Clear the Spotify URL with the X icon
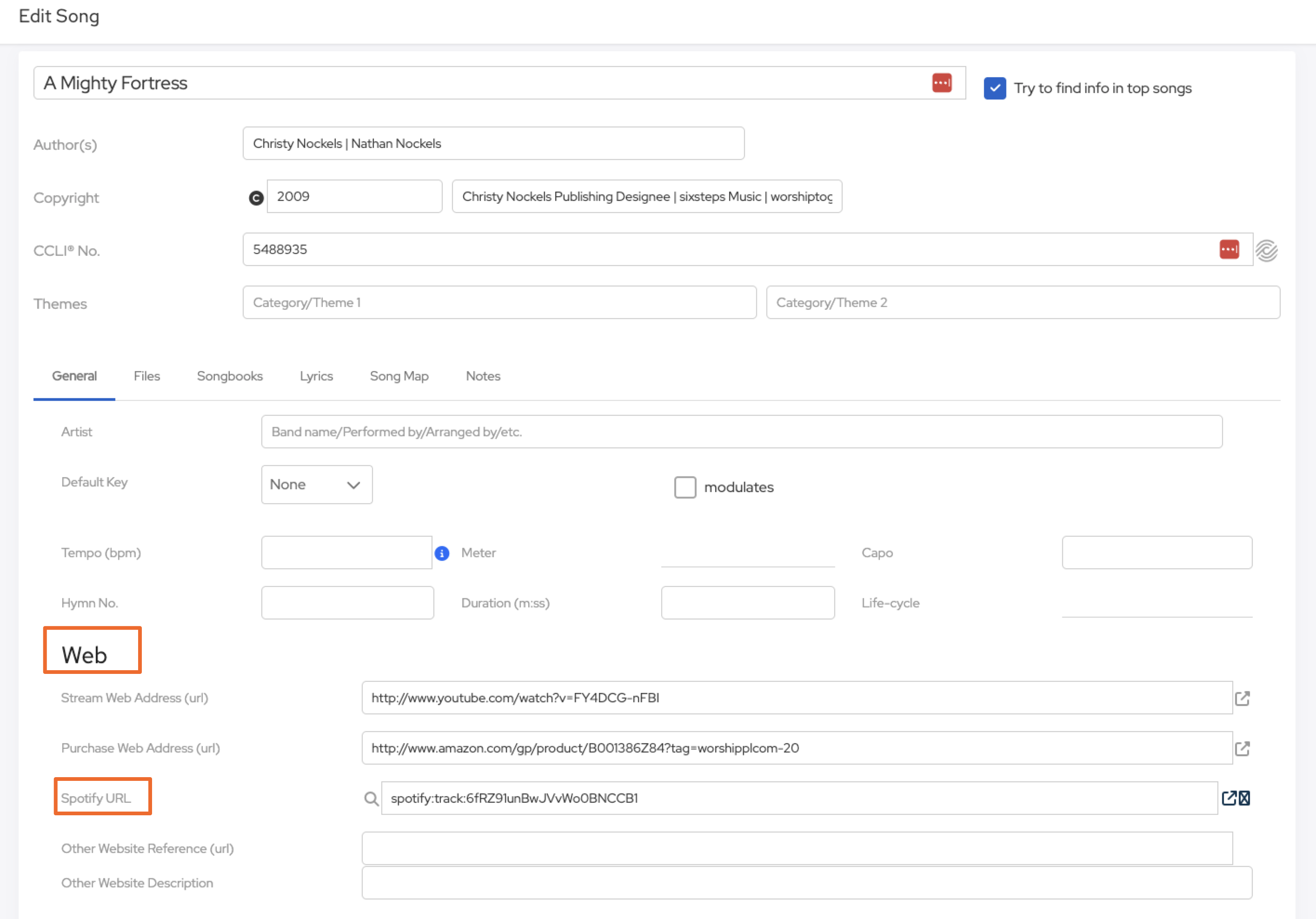The width and height of the screenshot is (1316, 919). [x=1244, y=798]
